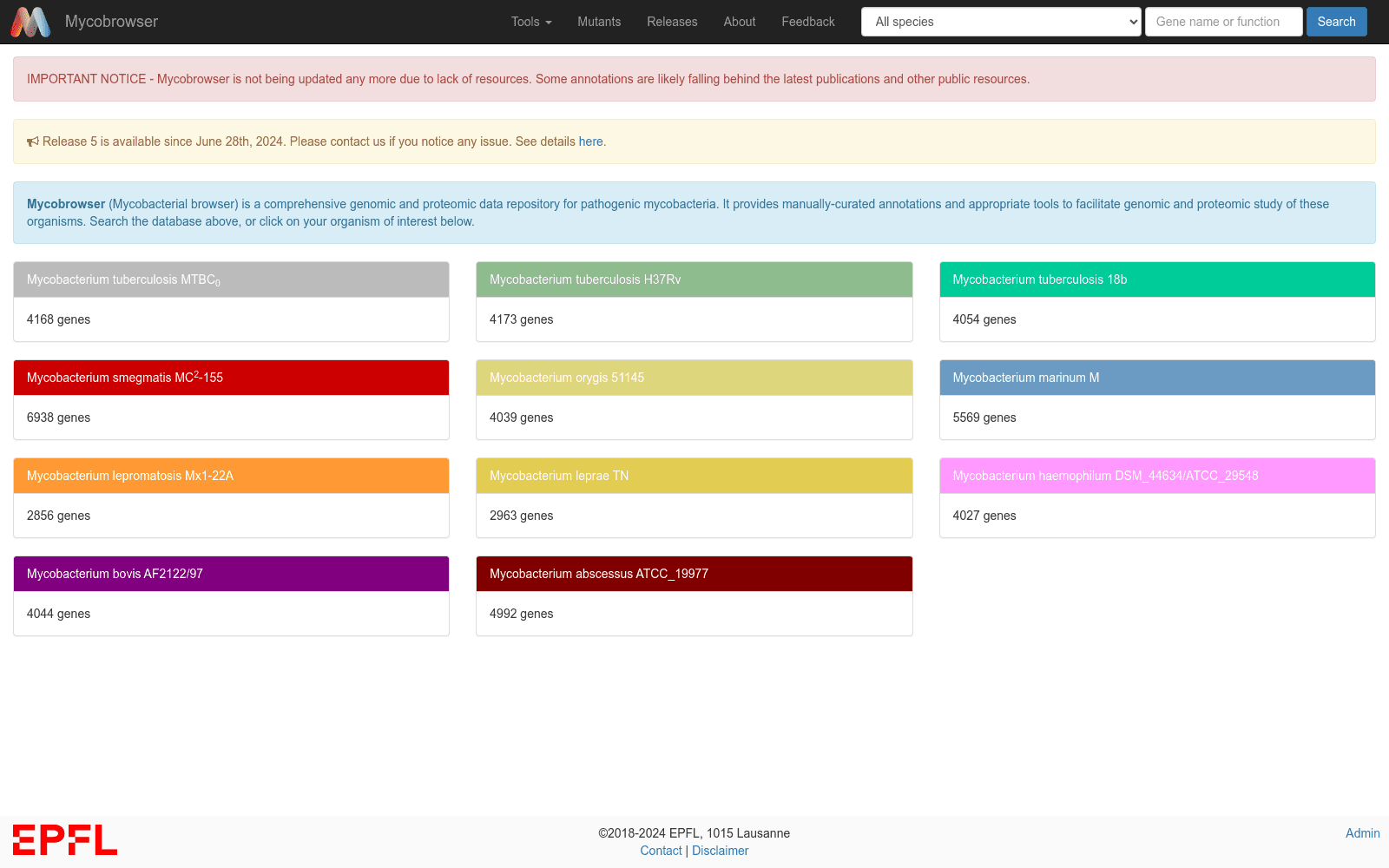Click the Admin link
Viewport: 1389px width, 868px height.
click(1362, 833)
